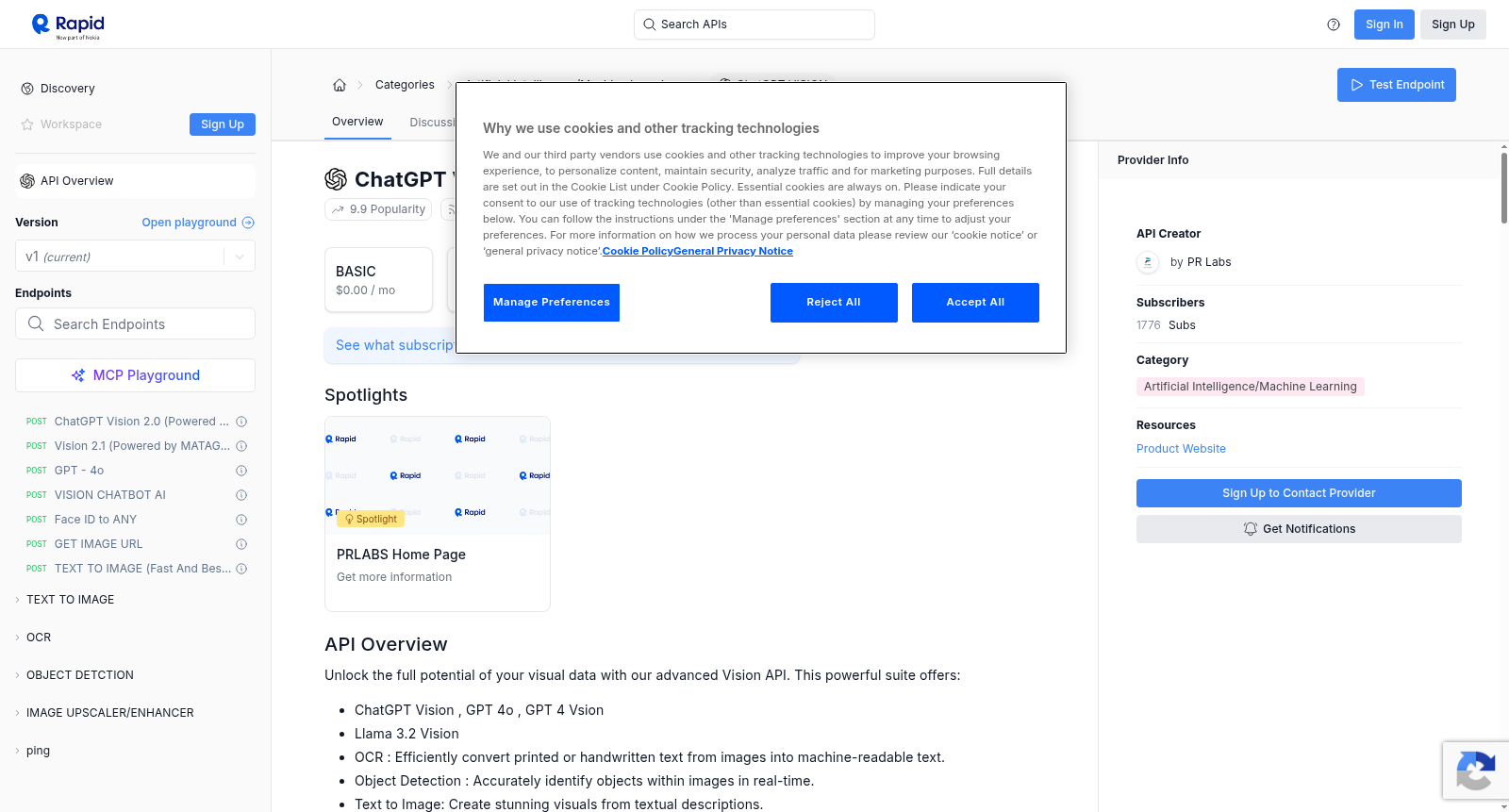This screenshot has height=812, width=1509.
Task: Open the help question mark icon
Action: coord(1334,25)
